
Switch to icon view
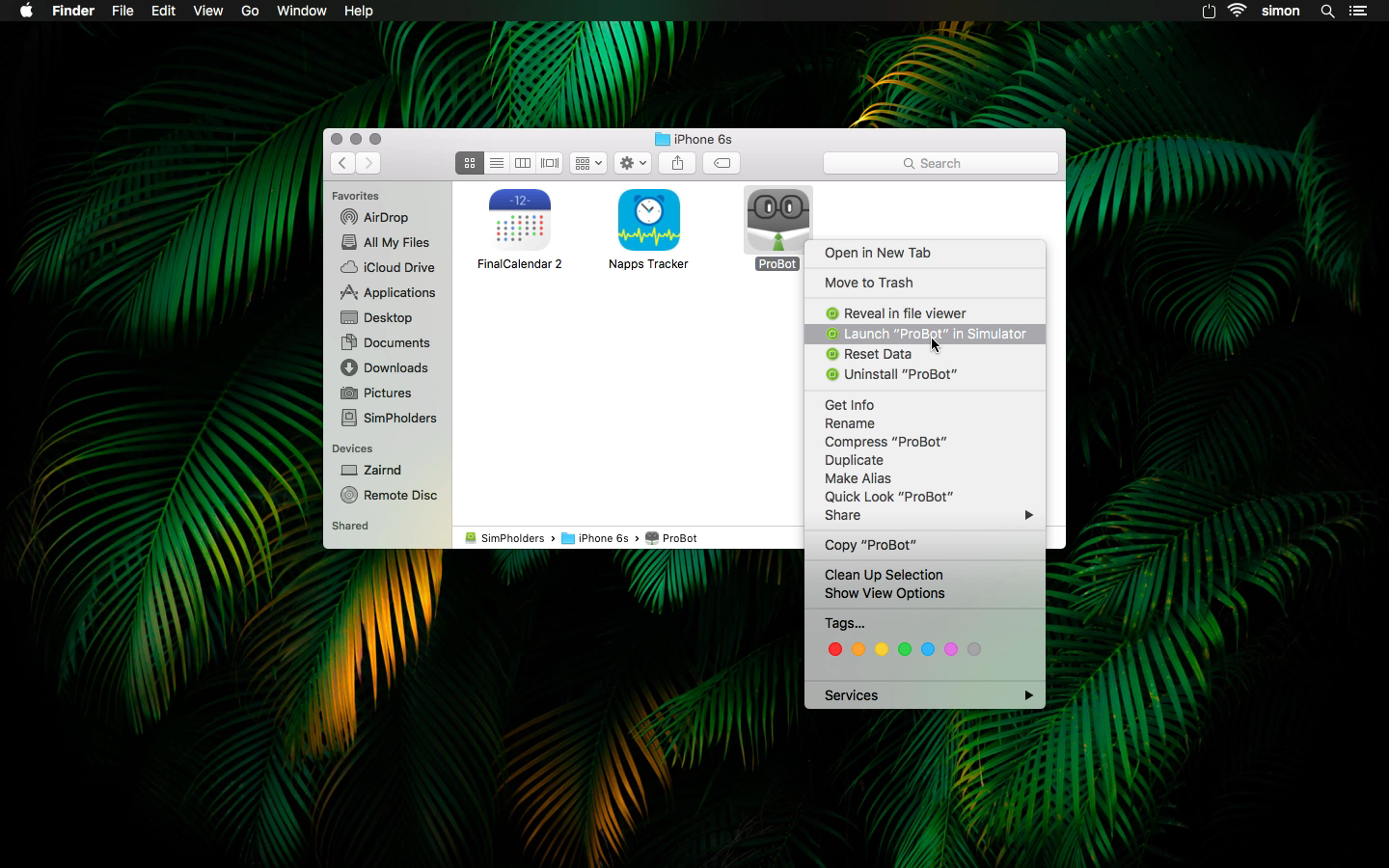[x=470, y=163]
